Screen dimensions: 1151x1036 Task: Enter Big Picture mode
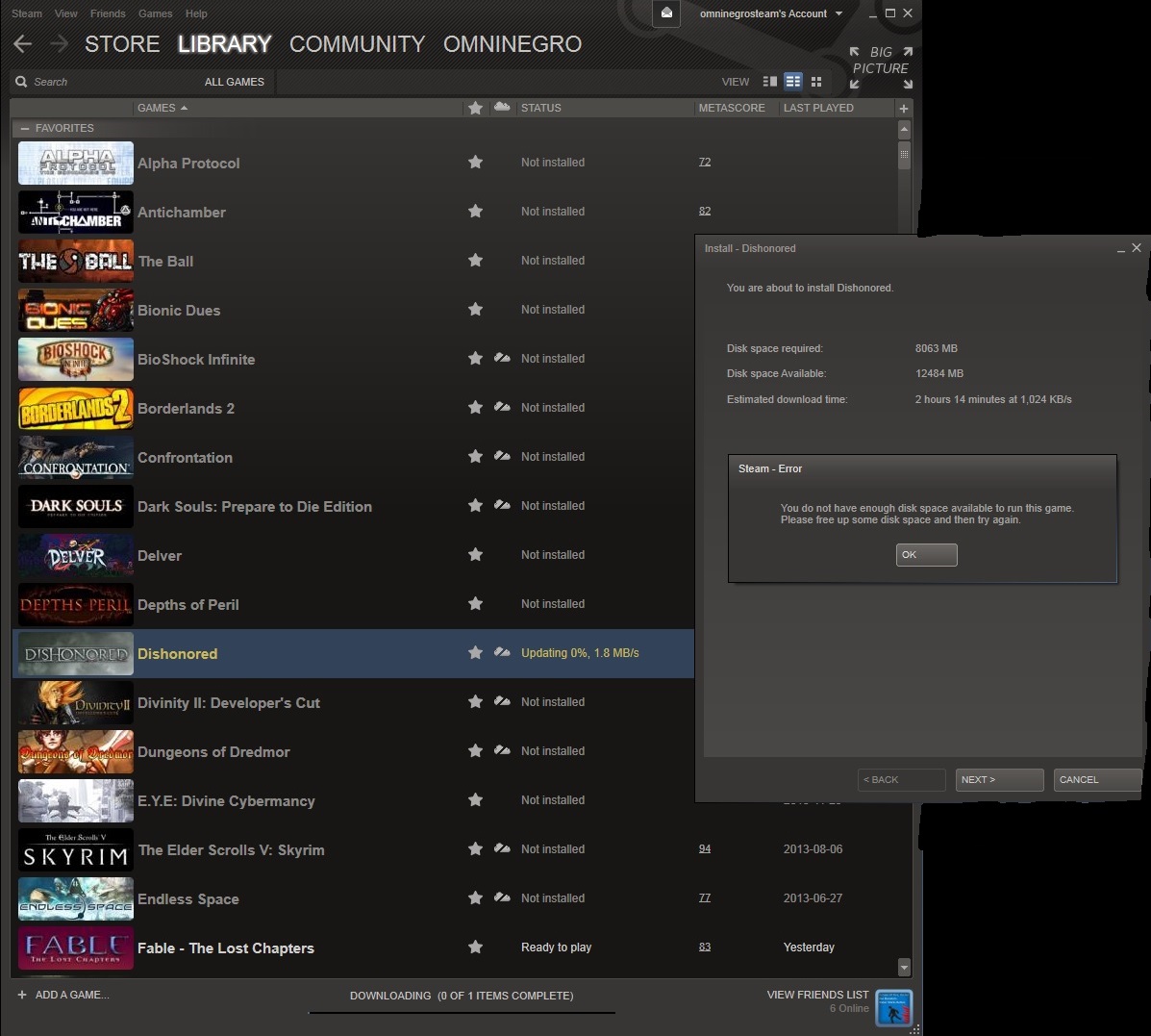(x=880, y=67)
